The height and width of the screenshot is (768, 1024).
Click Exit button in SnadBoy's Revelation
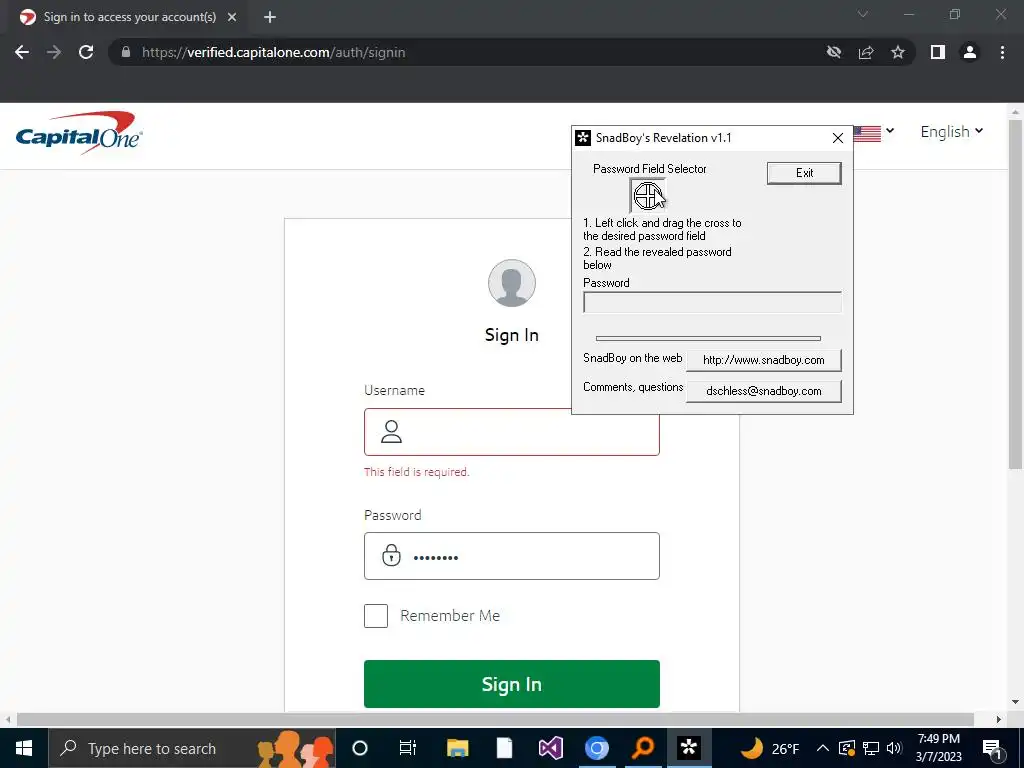[x=804, y=173]
